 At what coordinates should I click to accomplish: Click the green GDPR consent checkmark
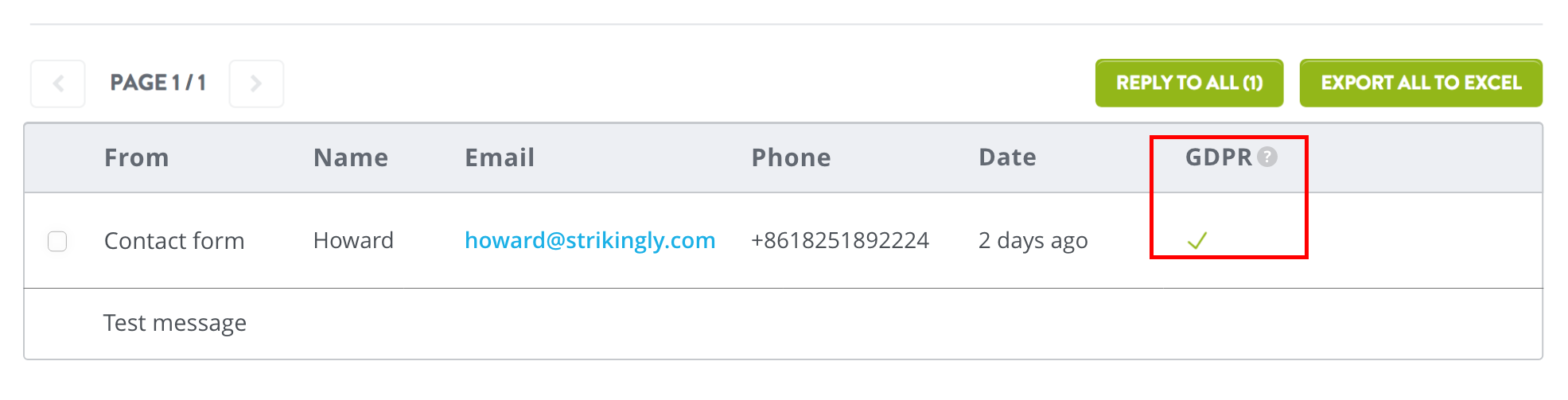click(1197, 240)
